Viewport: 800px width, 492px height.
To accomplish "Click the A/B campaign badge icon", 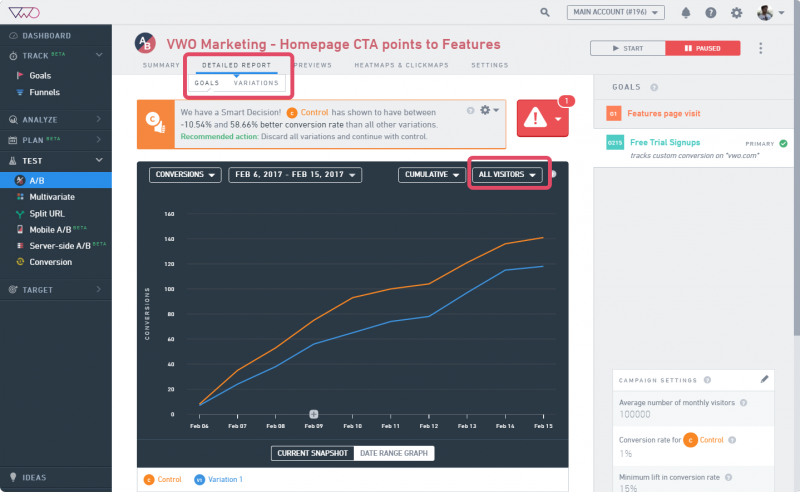I will tap(145, 43).
